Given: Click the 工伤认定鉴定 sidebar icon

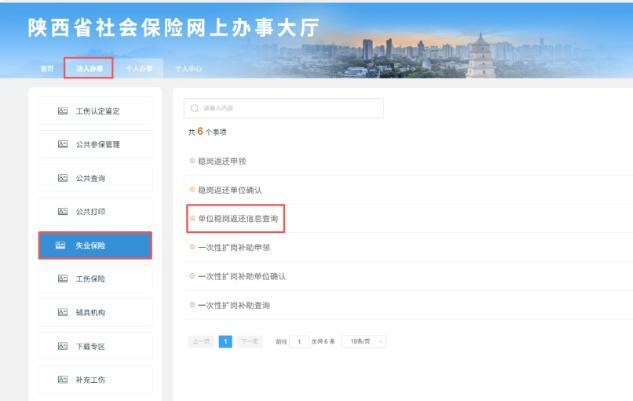Looking at the screenshot, I should [x=62, y=111].
